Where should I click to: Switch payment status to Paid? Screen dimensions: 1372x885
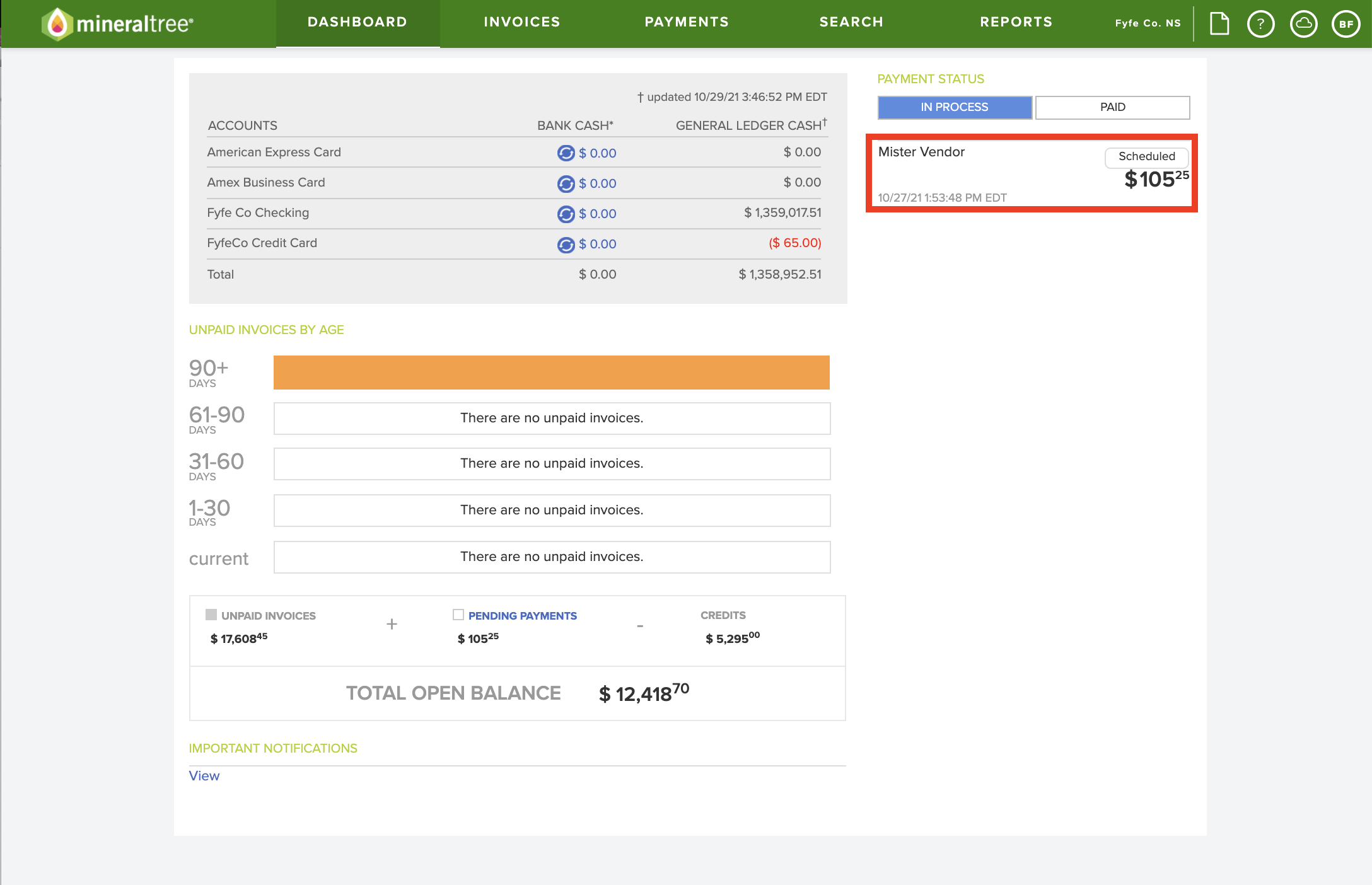click(1112, 107)
